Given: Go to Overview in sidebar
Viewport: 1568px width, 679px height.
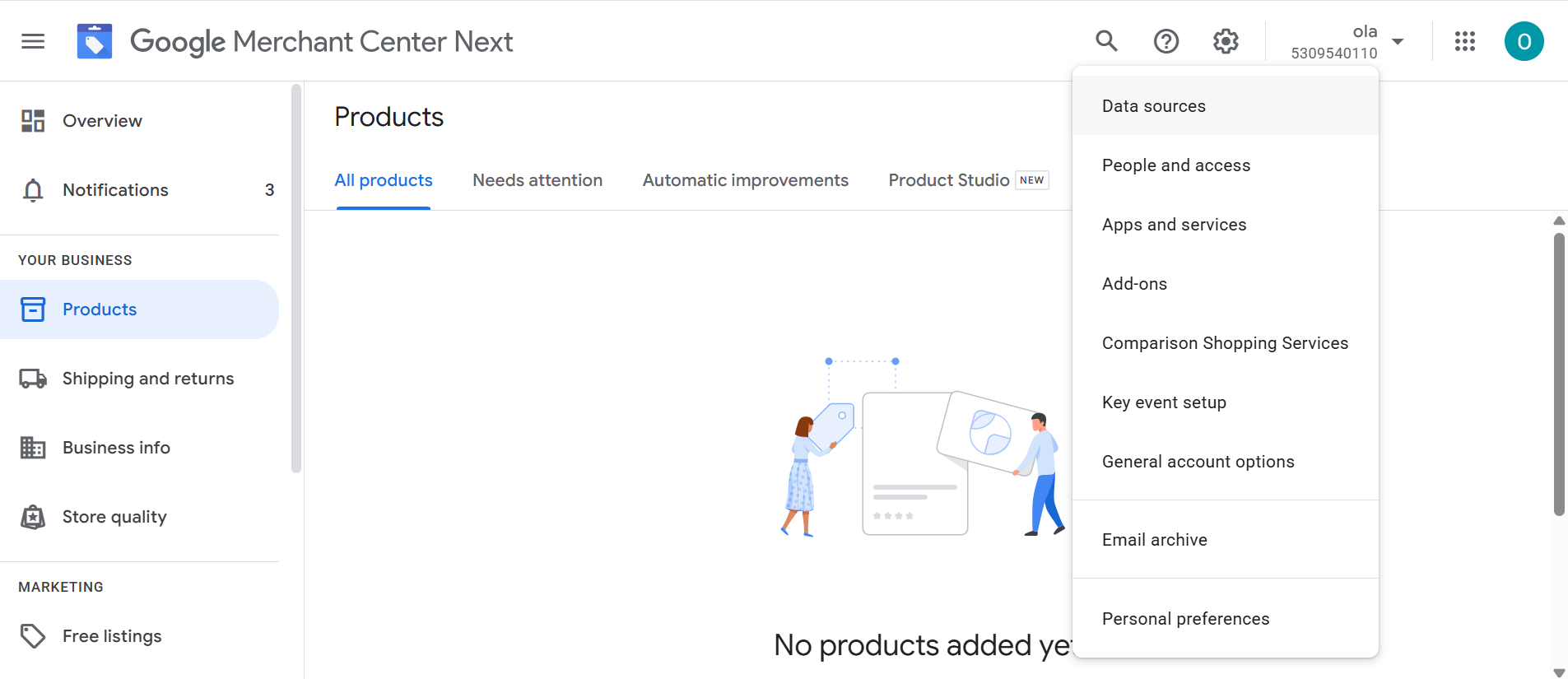Looking at the screenshot, I should 102,121.
